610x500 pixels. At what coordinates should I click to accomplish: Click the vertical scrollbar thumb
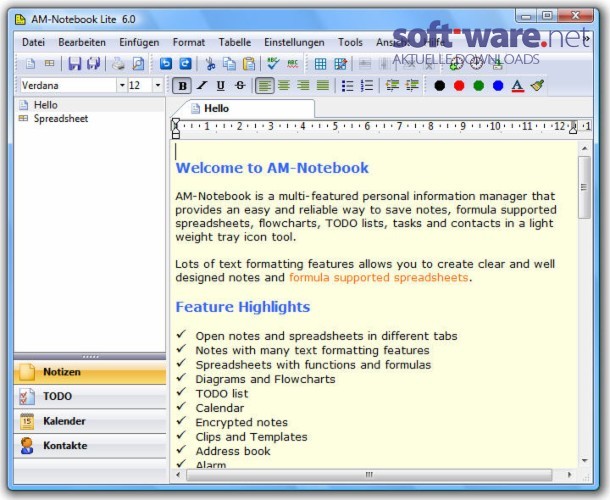(x=584, y=187)
